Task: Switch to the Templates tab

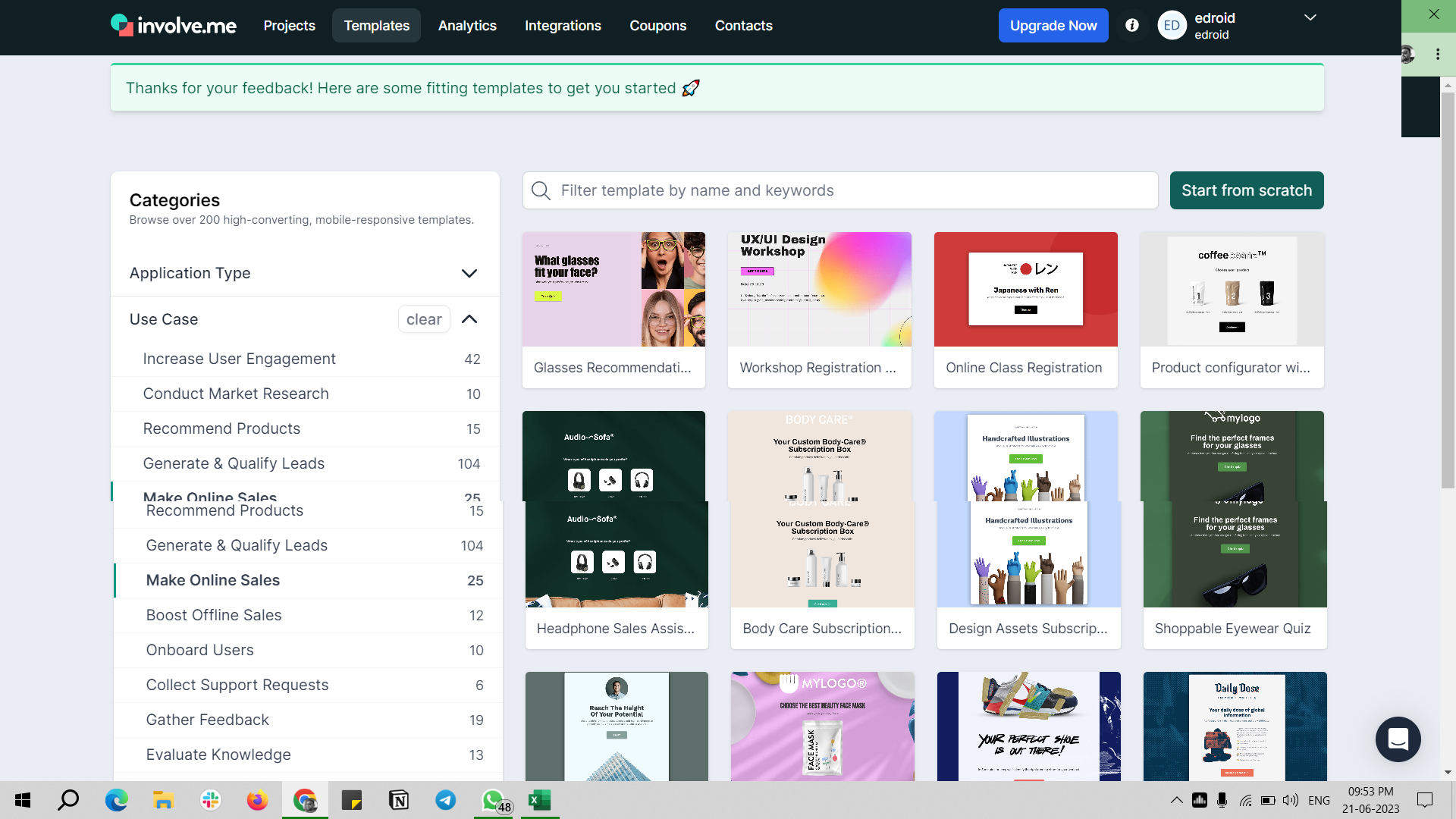Action: (376, 25)
